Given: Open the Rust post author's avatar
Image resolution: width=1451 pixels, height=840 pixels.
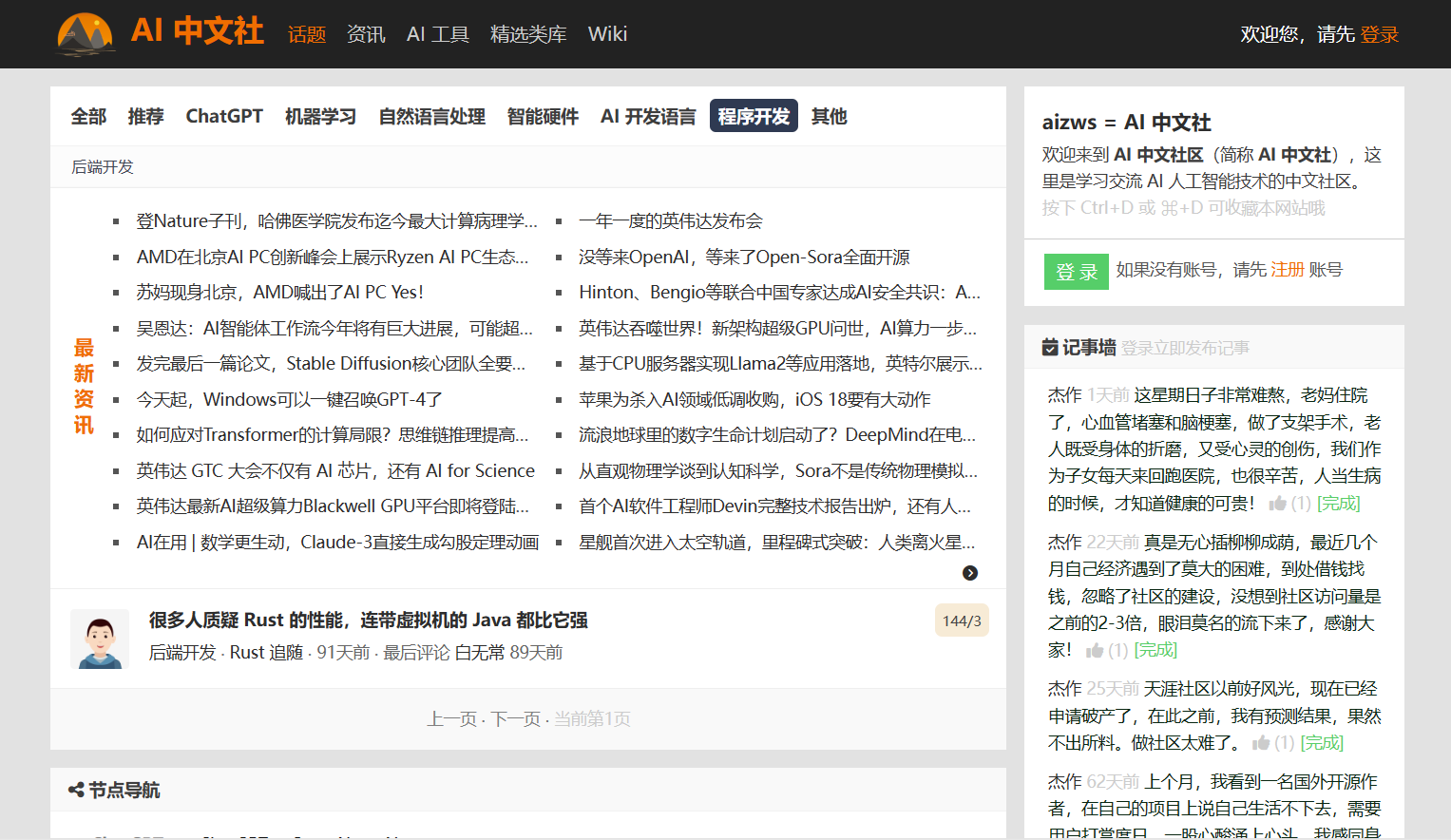Looking at the screenshot, I should pos(100,639).
